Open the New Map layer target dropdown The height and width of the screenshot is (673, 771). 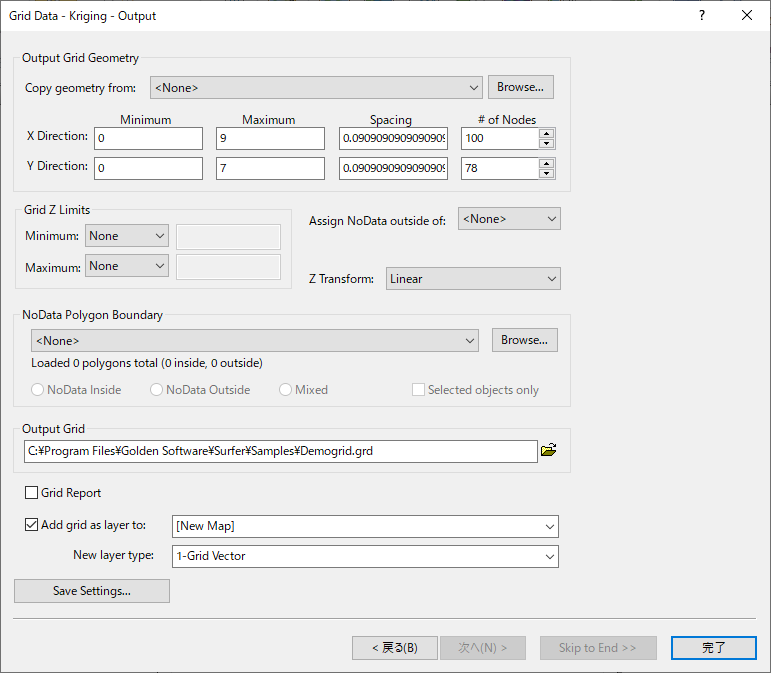point(365,527)
